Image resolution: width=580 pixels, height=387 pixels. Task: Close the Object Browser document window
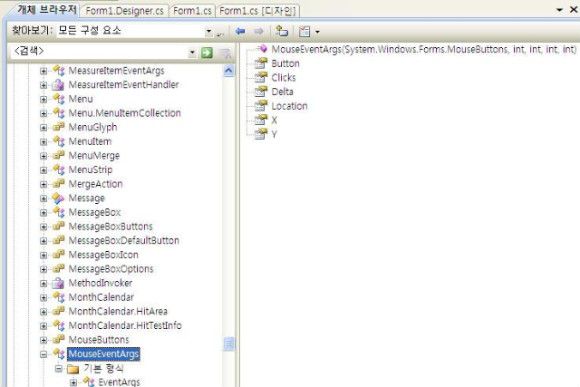pyautogui.click(x=574, y=10)
